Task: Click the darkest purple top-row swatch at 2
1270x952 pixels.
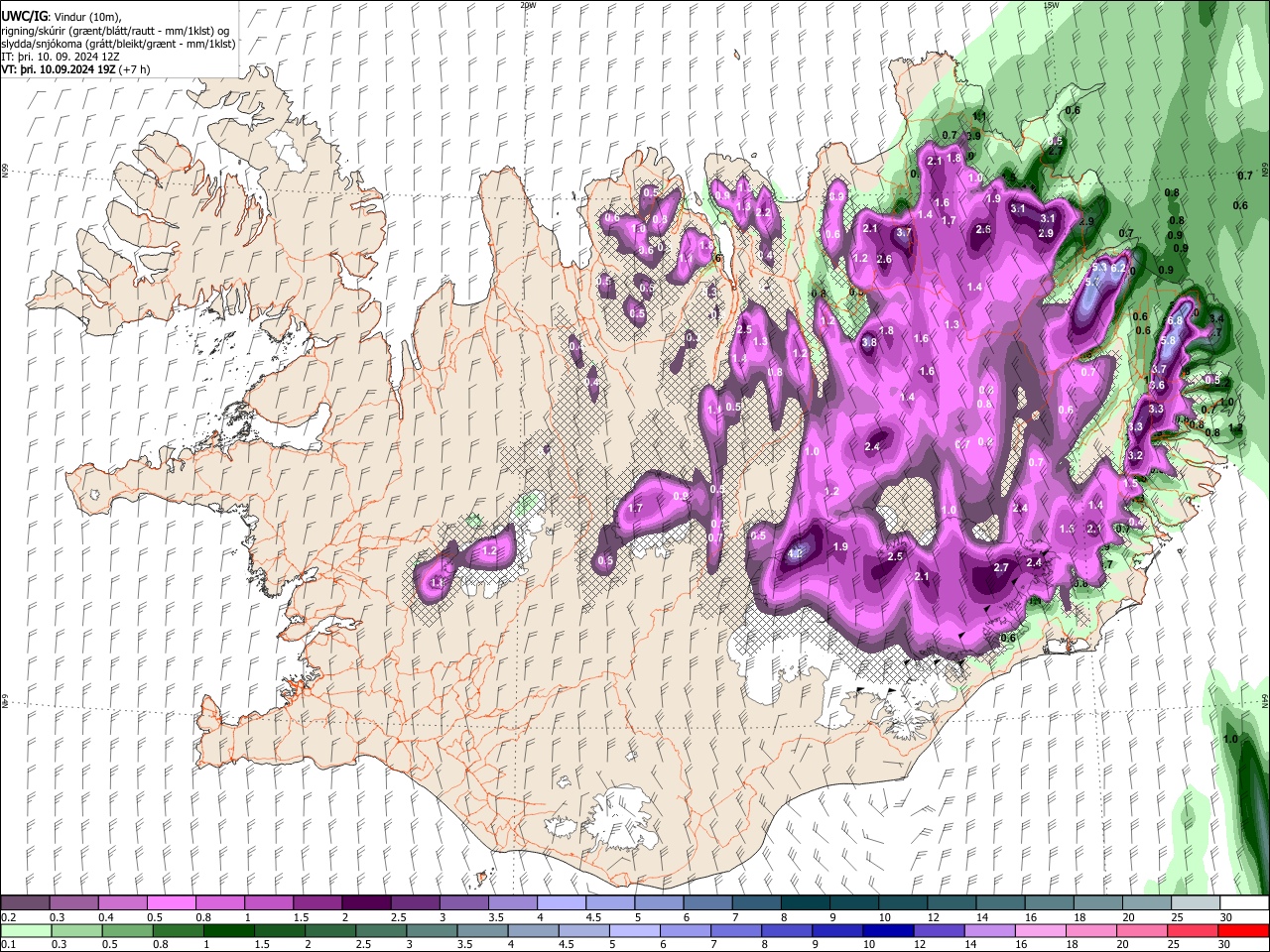Action: [x=366, y=903]
